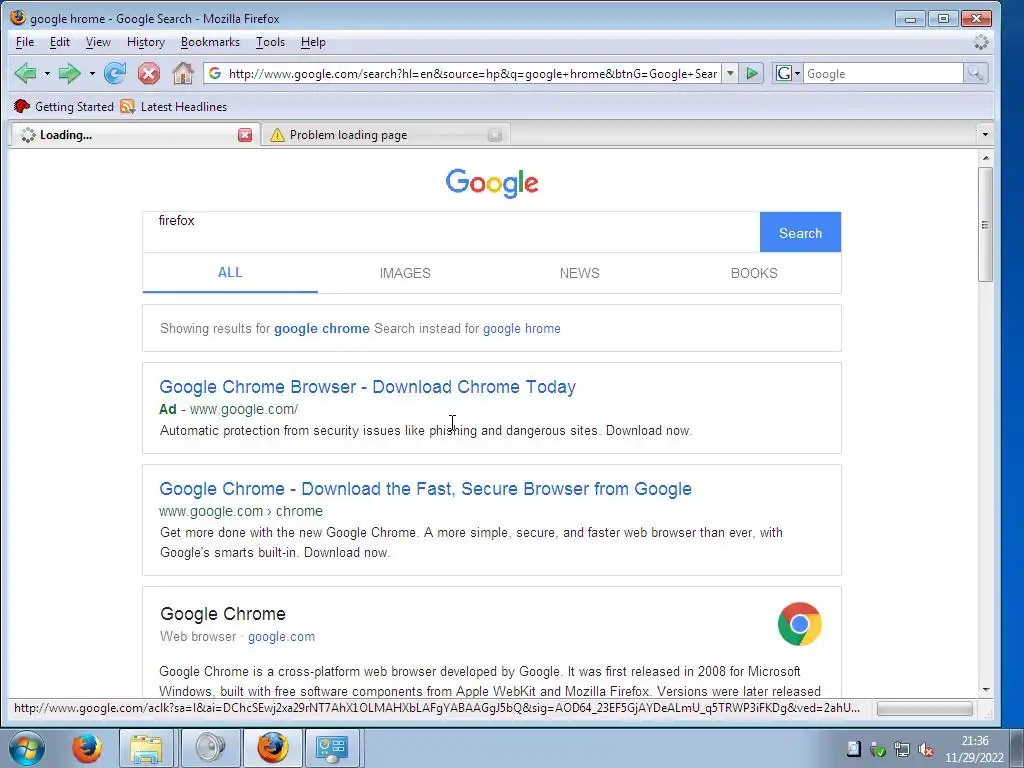
Task: Click the scrollbar up arrow
Action: [985, 158]
